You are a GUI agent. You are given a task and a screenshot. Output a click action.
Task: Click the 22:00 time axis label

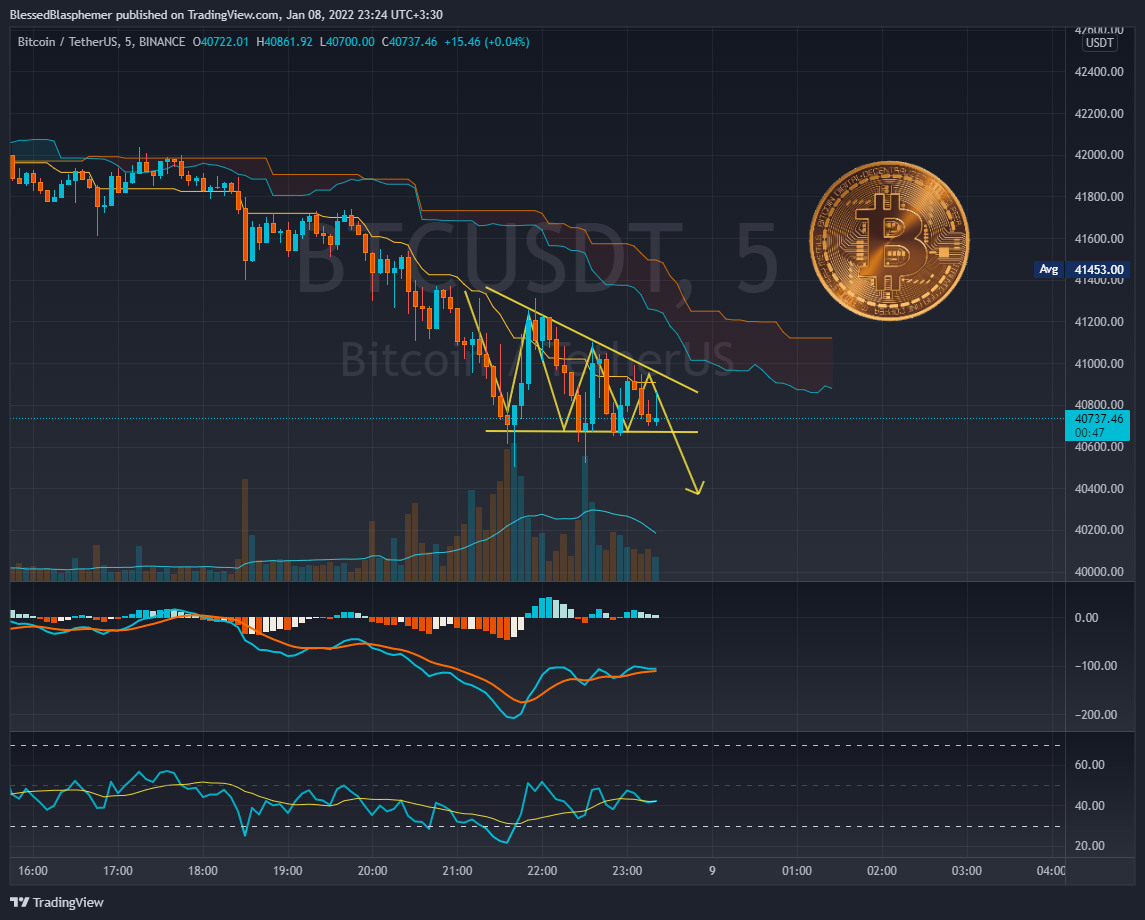pyautogui.click(x=542, y=870)
